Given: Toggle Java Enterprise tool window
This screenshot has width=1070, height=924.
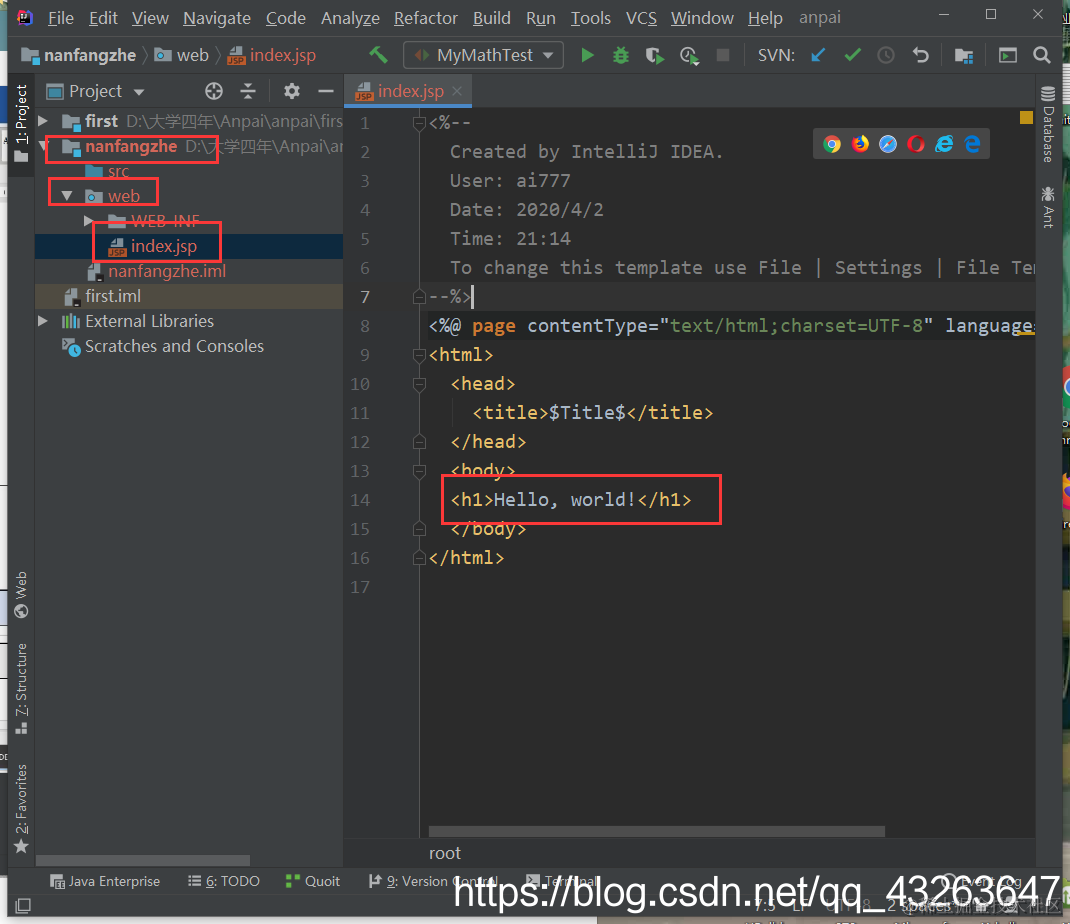Looking at the screenshot, I should [x=105, y=881].
